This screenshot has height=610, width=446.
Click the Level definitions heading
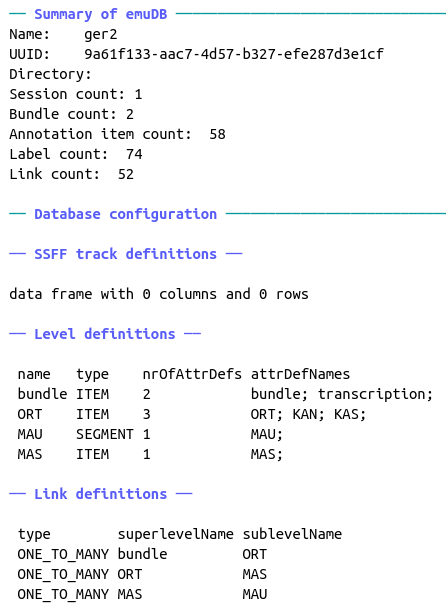pyautogui.click(x=105, y=334)
